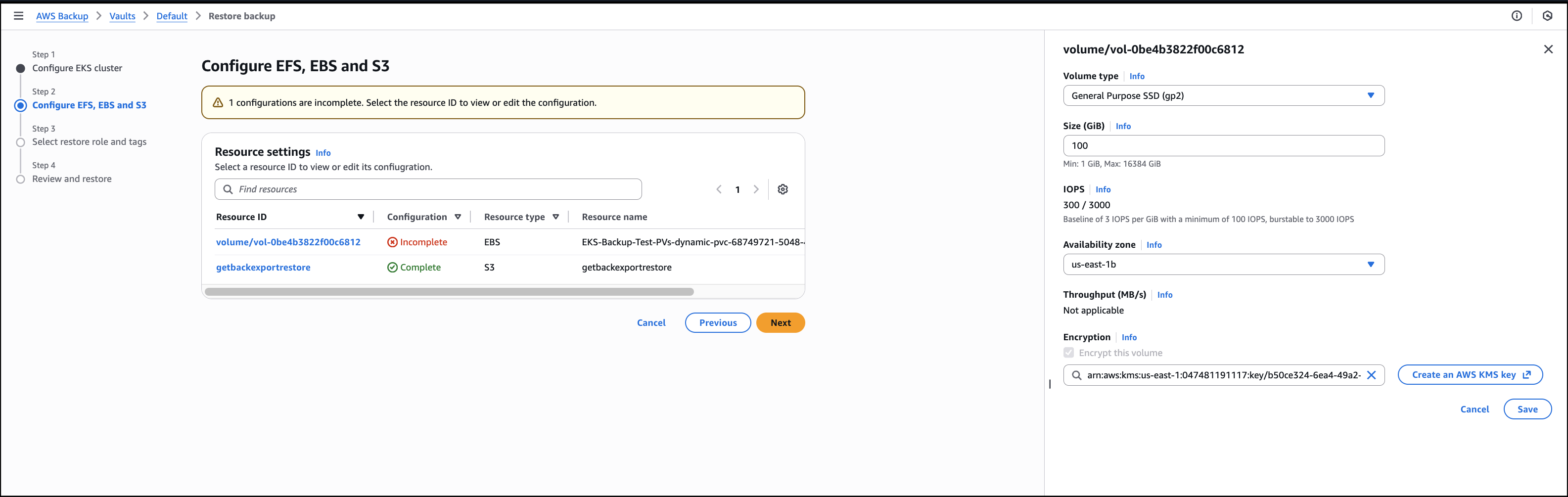Open the Volume type dropdown
This screenshot has width=1568, height=497.
click(x=1223, y=95)
